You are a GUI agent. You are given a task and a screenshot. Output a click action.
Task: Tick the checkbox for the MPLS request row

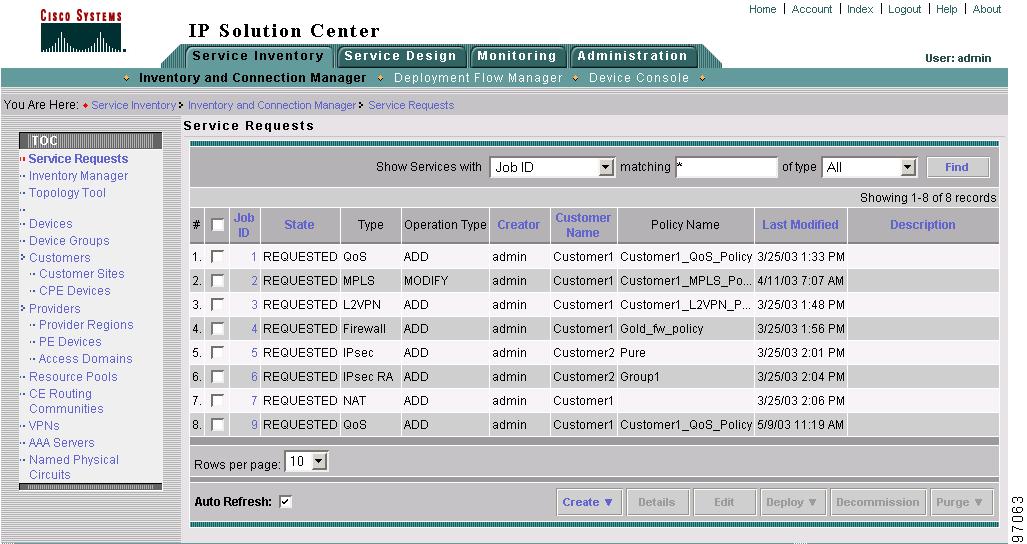tap(217, 281)
